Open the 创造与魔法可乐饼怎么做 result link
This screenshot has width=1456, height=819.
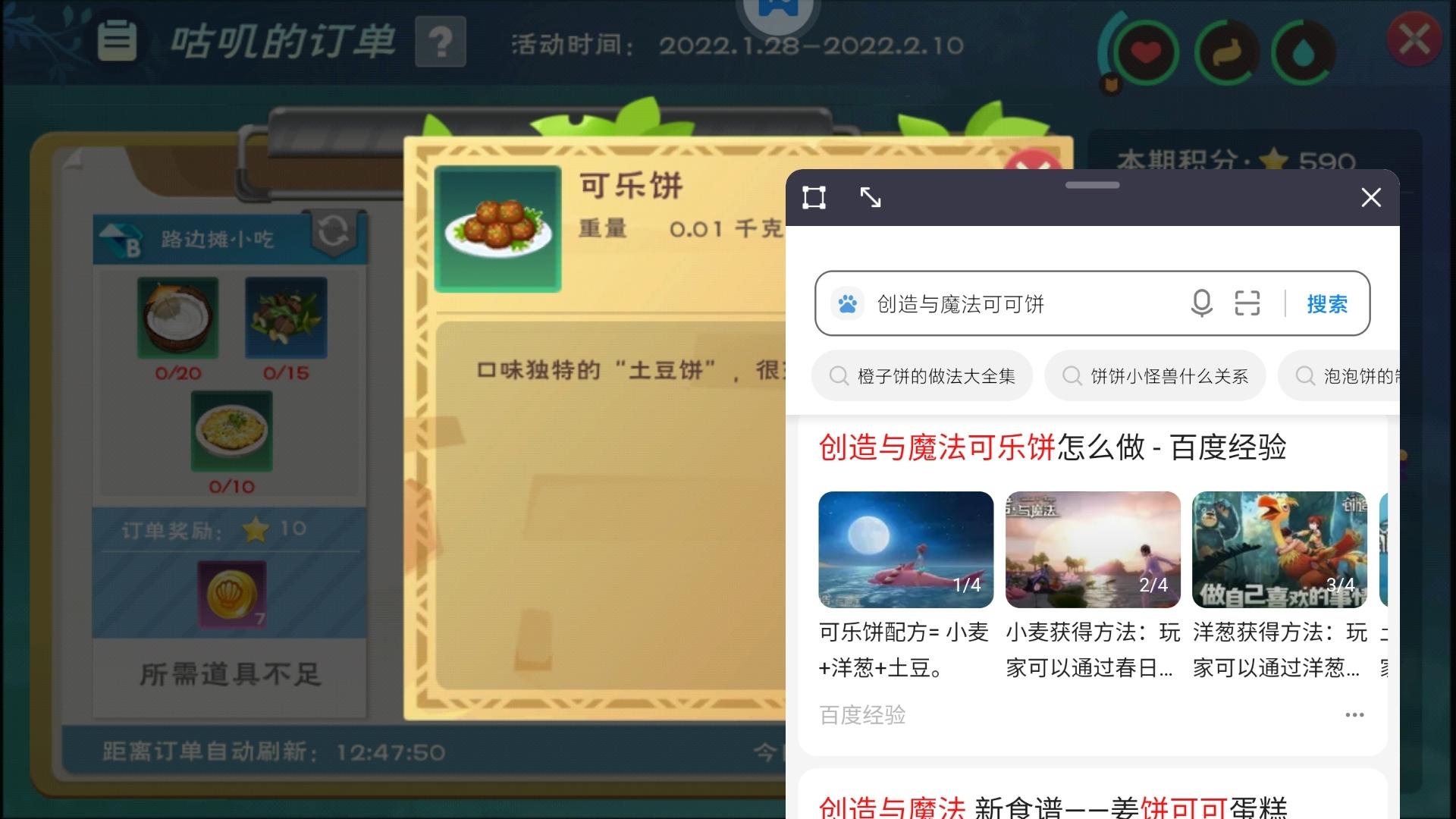tap(1053, 447)
